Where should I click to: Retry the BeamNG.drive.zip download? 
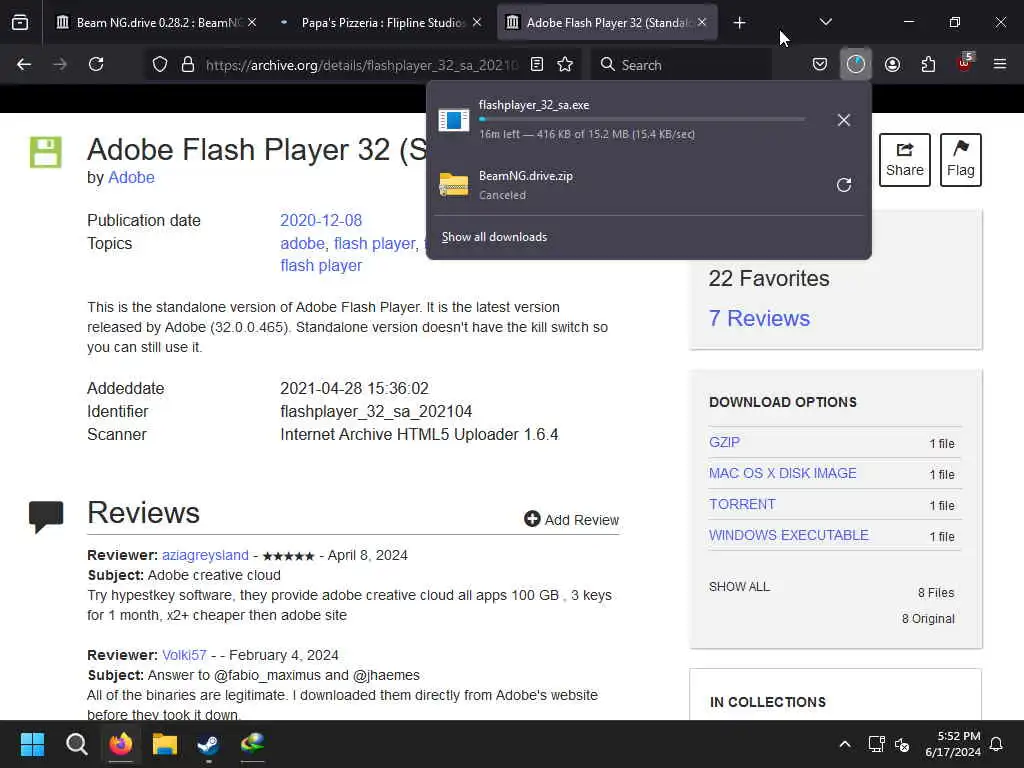tap(844, 185)
